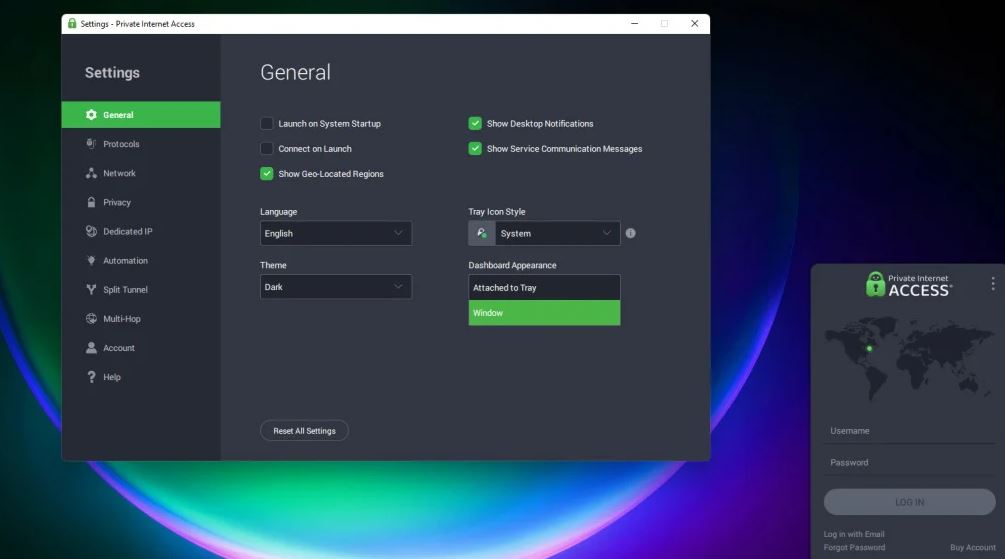Click the Language dropdown arrow chevron
Viewport: 1005px width, 559px height.
[398, 233]
